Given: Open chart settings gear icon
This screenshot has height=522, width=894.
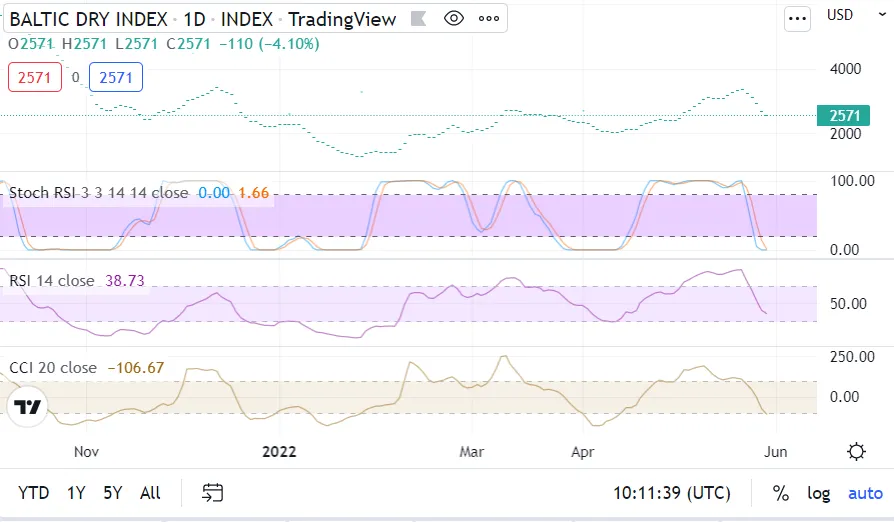Looking at the screenshot, I should pos(856,451).
